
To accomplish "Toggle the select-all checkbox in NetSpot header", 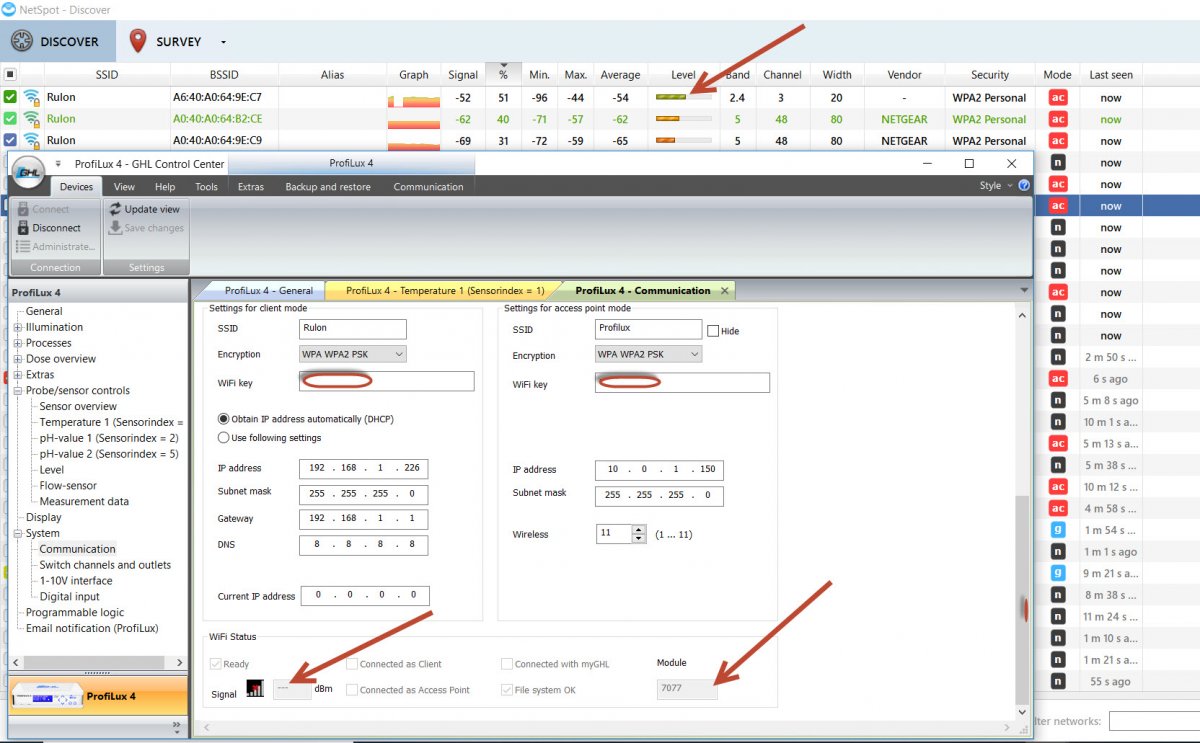I will coord(10,74).
